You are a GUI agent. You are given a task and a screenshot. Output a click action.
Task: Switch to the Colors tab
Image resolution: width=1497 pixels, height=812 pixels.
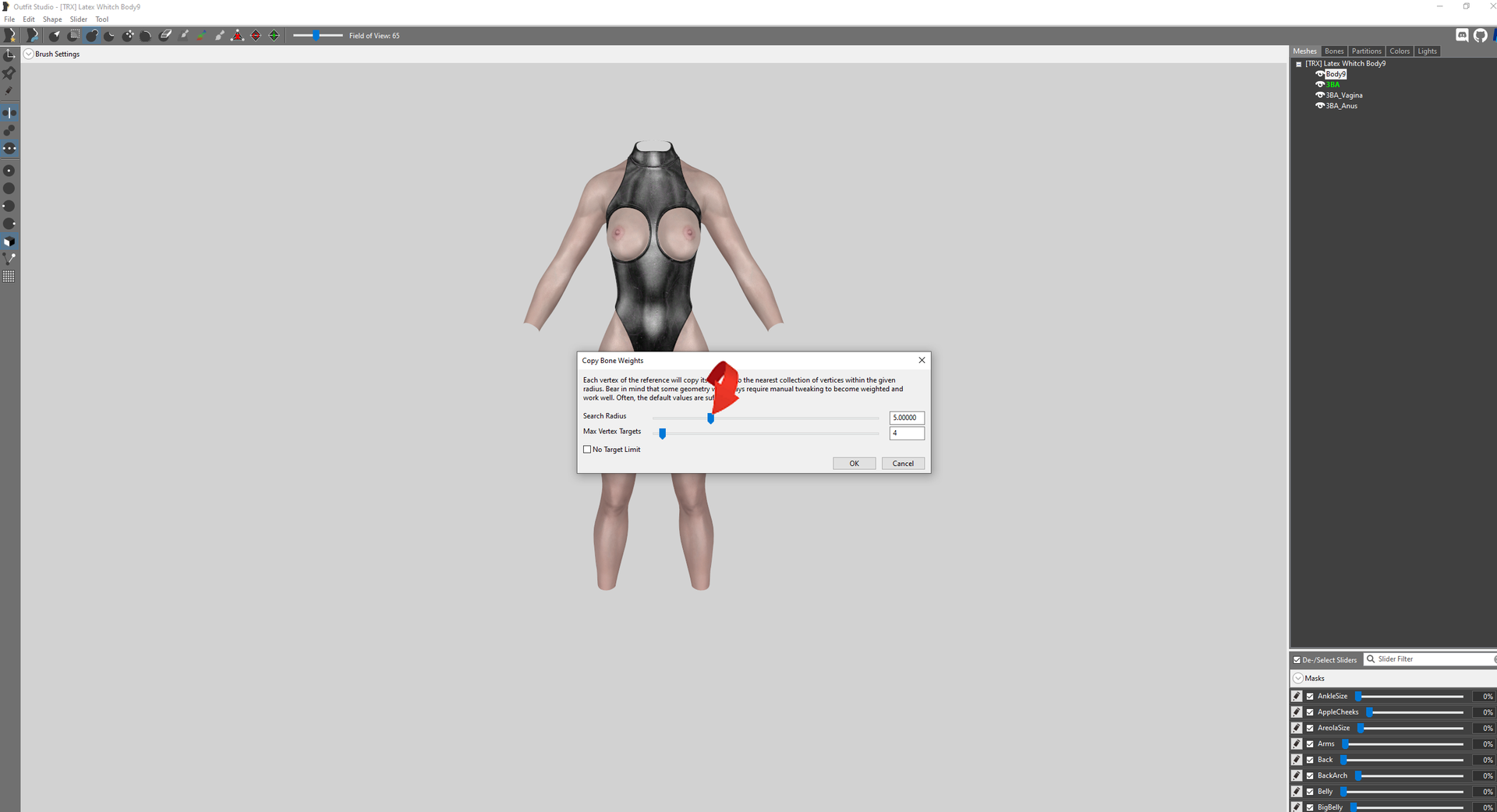click(x=1400, y=51)
